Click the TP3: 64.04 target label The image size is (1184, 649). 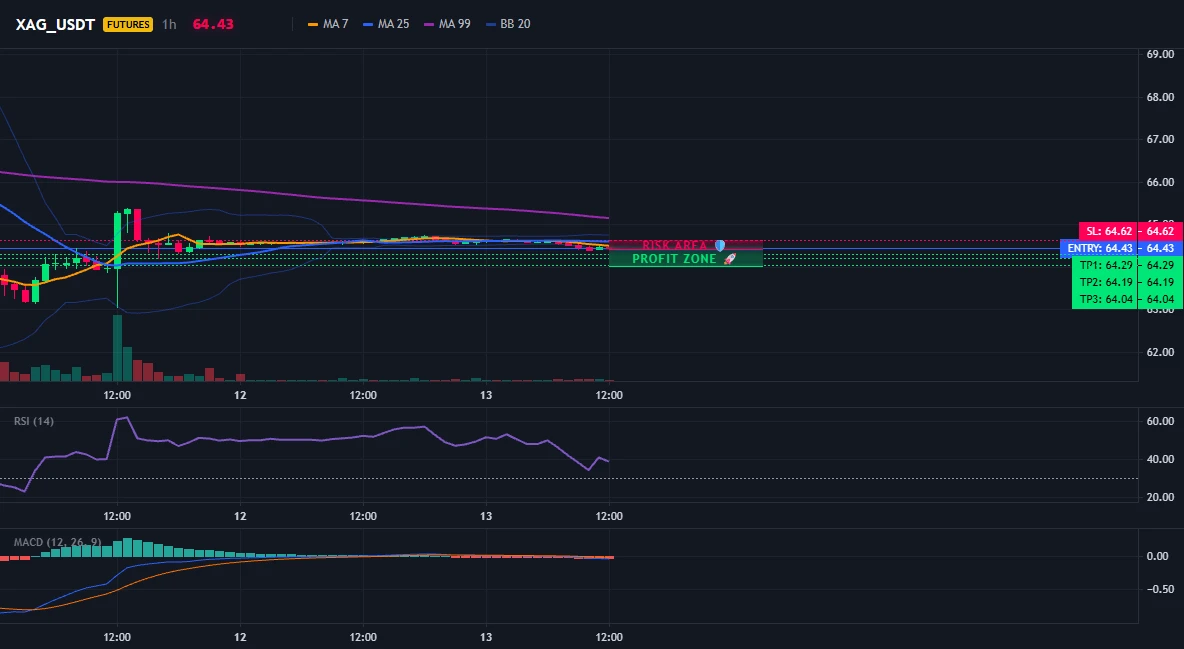click(1105, 299)
